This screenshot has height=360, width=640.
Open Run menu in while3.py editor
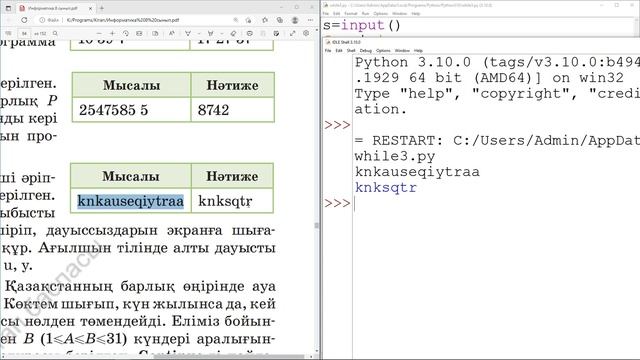(x=365, y=13)
